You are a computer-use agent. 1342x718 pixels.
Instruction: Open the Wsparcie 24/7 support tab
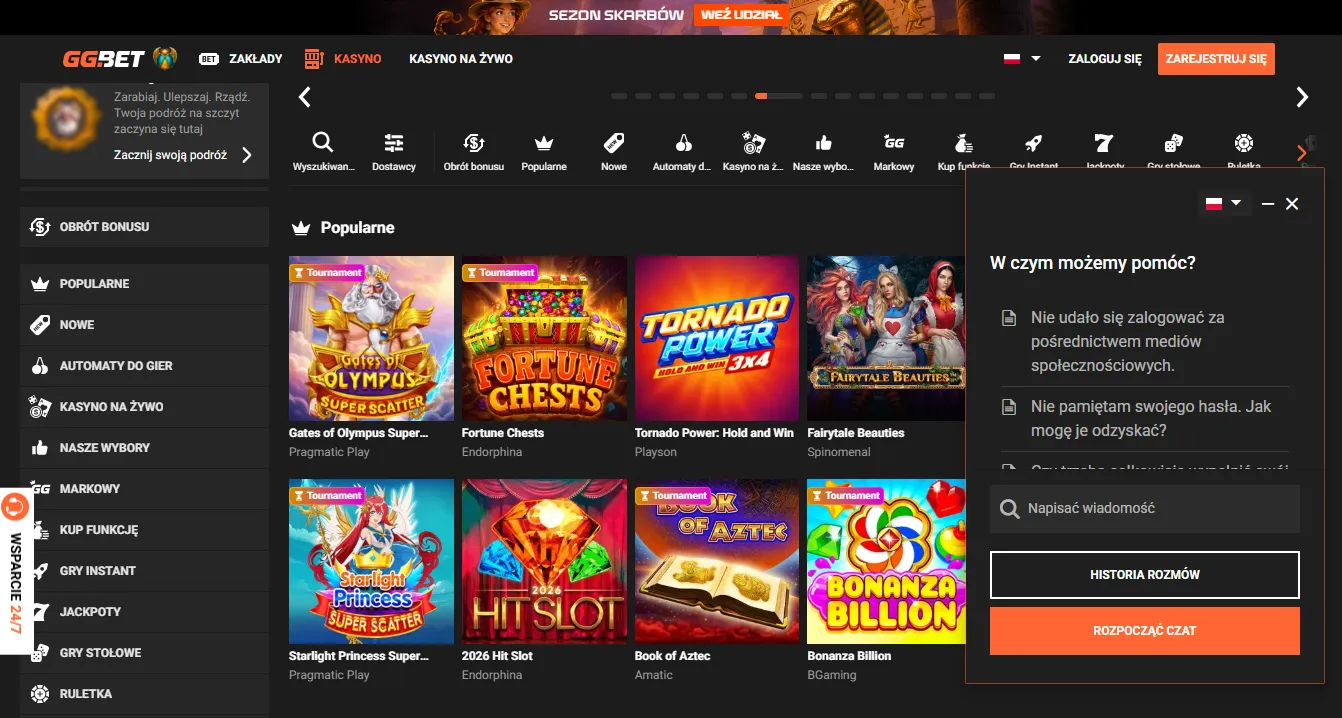pyautogui.click(x=16, y=570)
